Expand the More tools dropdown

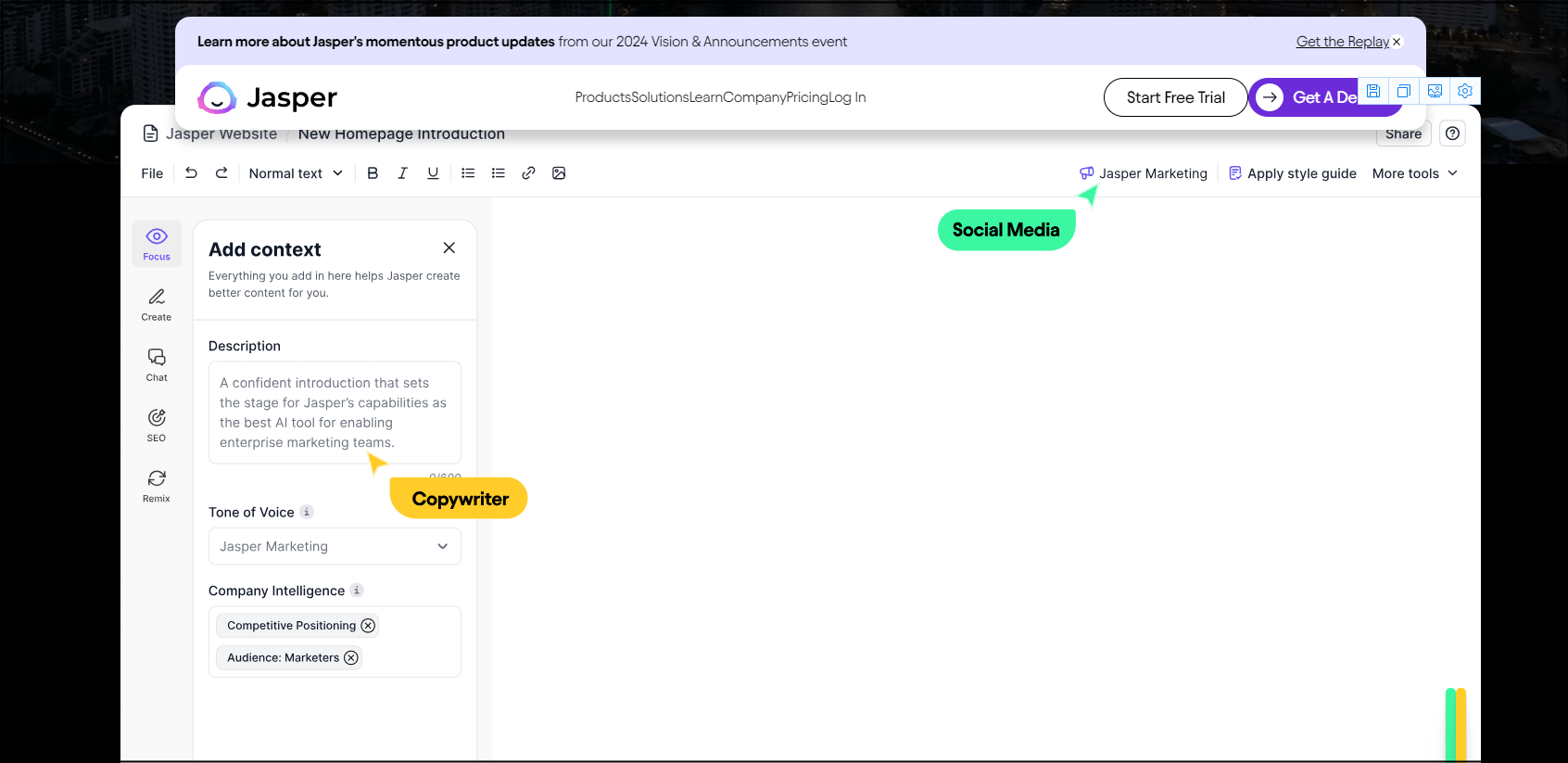[x=1415, y=173]
